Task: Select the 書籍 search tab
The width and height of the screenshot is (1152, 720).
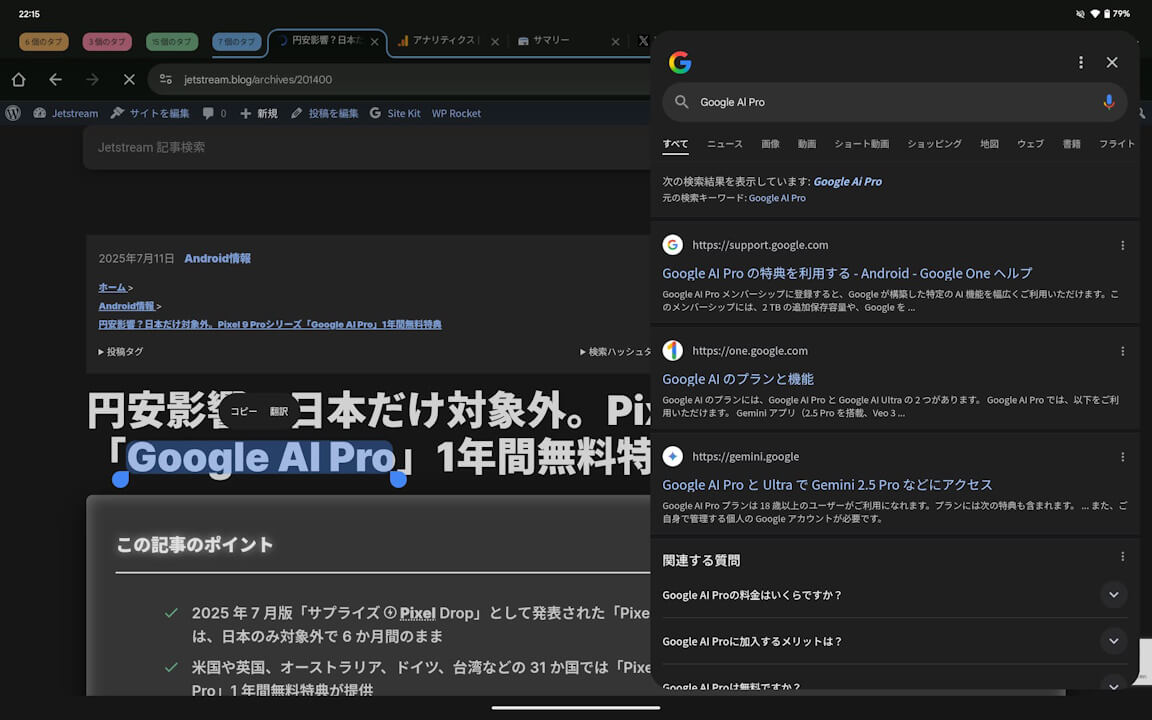Action: 1072,144
